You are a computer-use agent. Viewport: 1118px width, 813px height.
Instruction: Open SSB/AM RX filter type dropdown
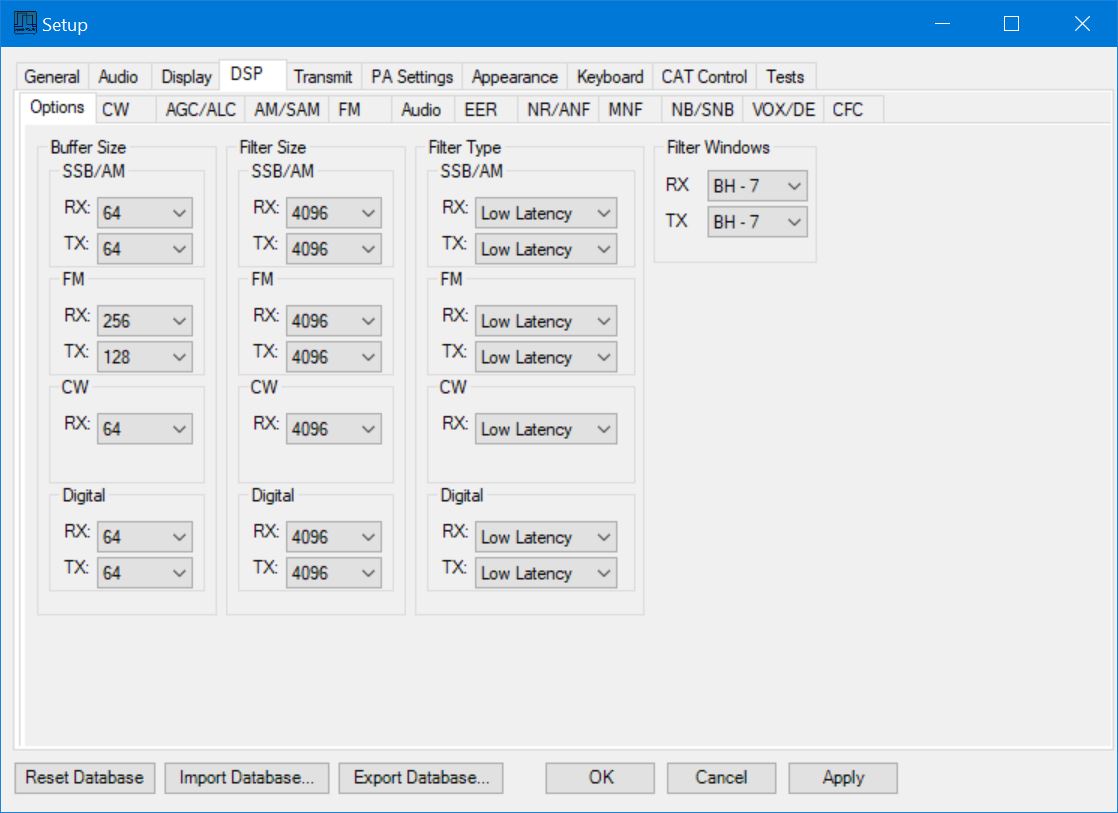click(546, 213)
